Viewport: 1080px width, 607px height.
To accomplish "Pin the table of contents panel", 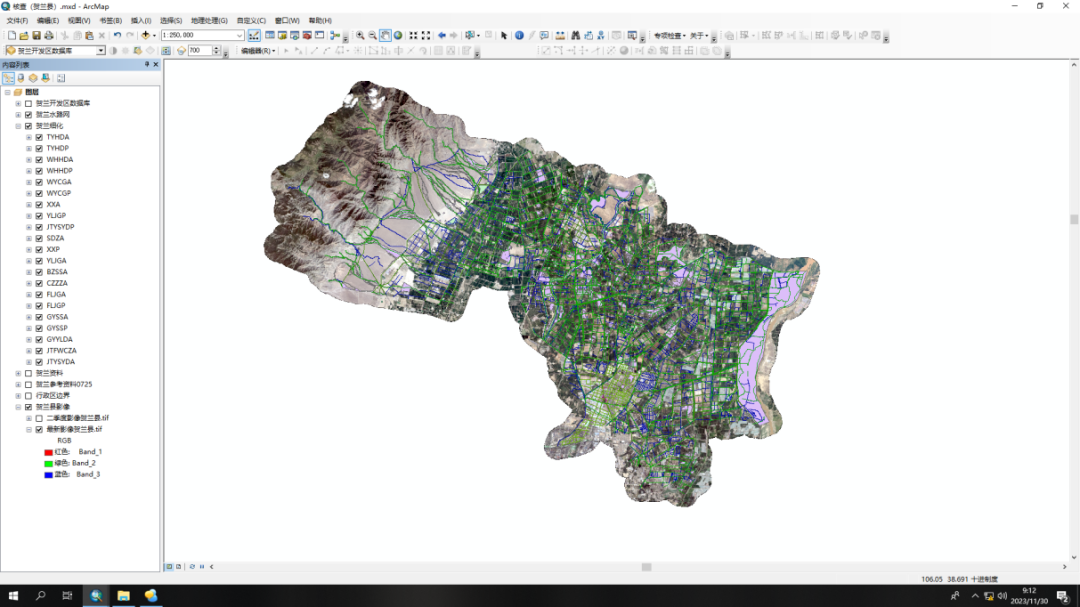I will click(x=147, y=64).
